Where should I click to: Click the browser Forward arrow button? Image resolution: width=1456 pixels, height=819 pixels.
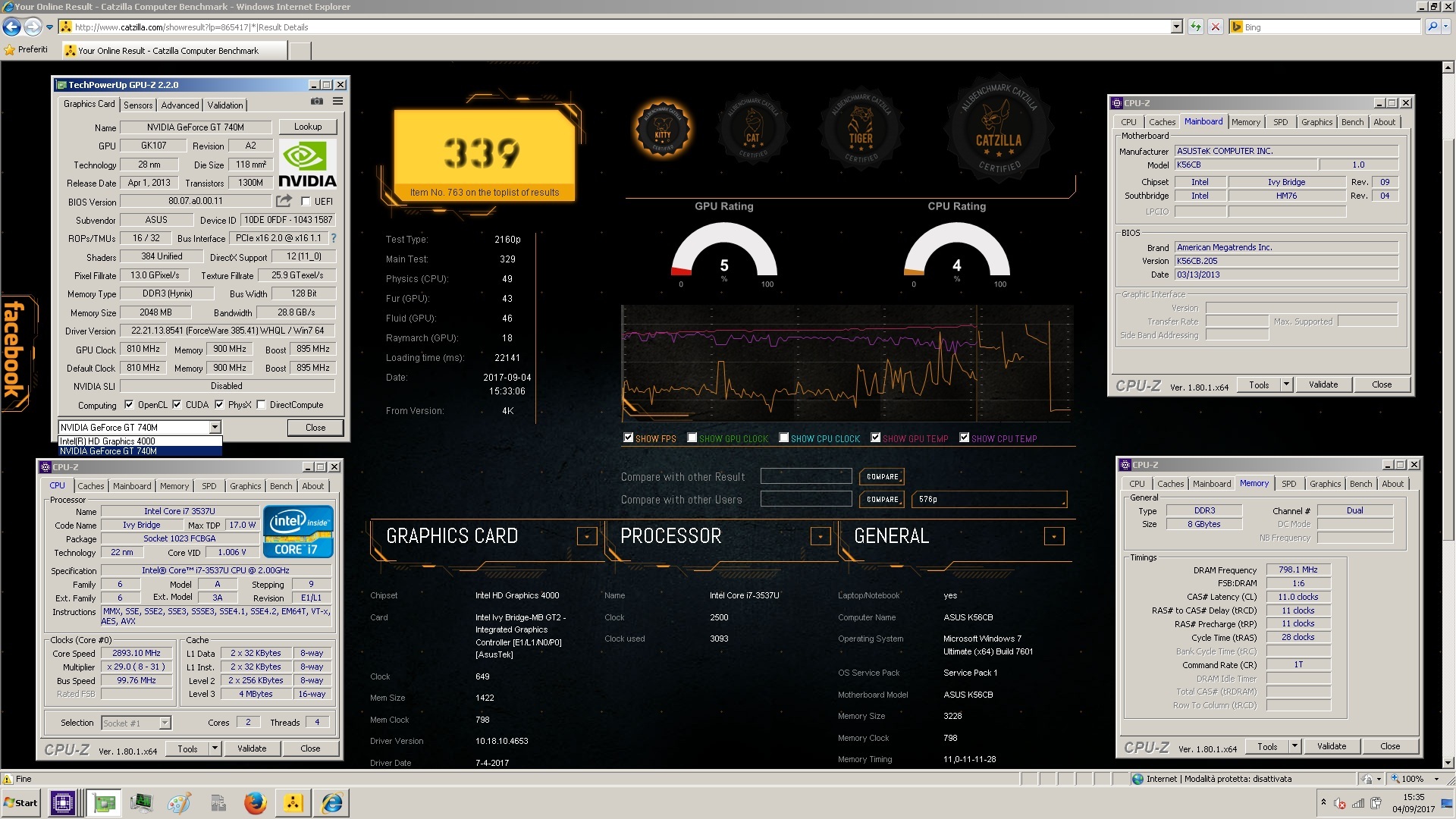pos(33,27)
